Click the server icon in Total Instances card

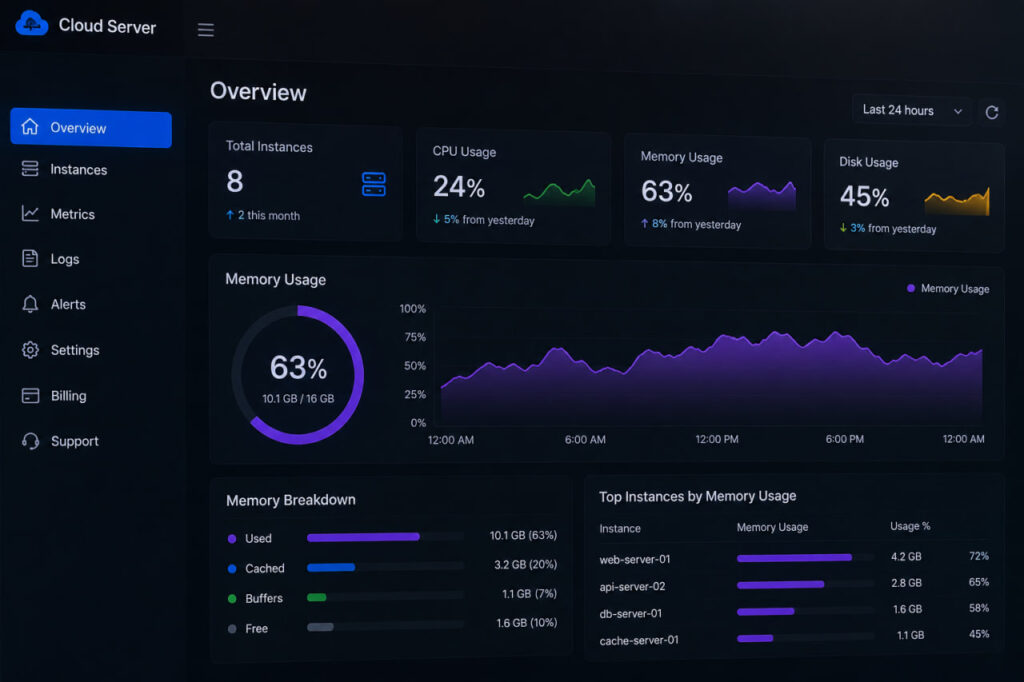(x=374, y=184)
